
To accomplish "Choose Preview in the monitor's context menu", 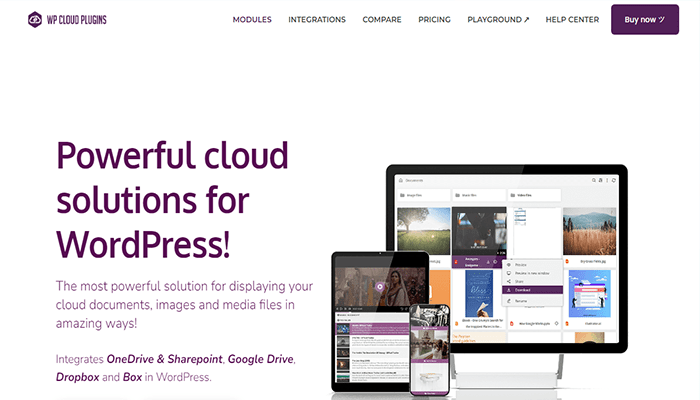I will 532,265.
